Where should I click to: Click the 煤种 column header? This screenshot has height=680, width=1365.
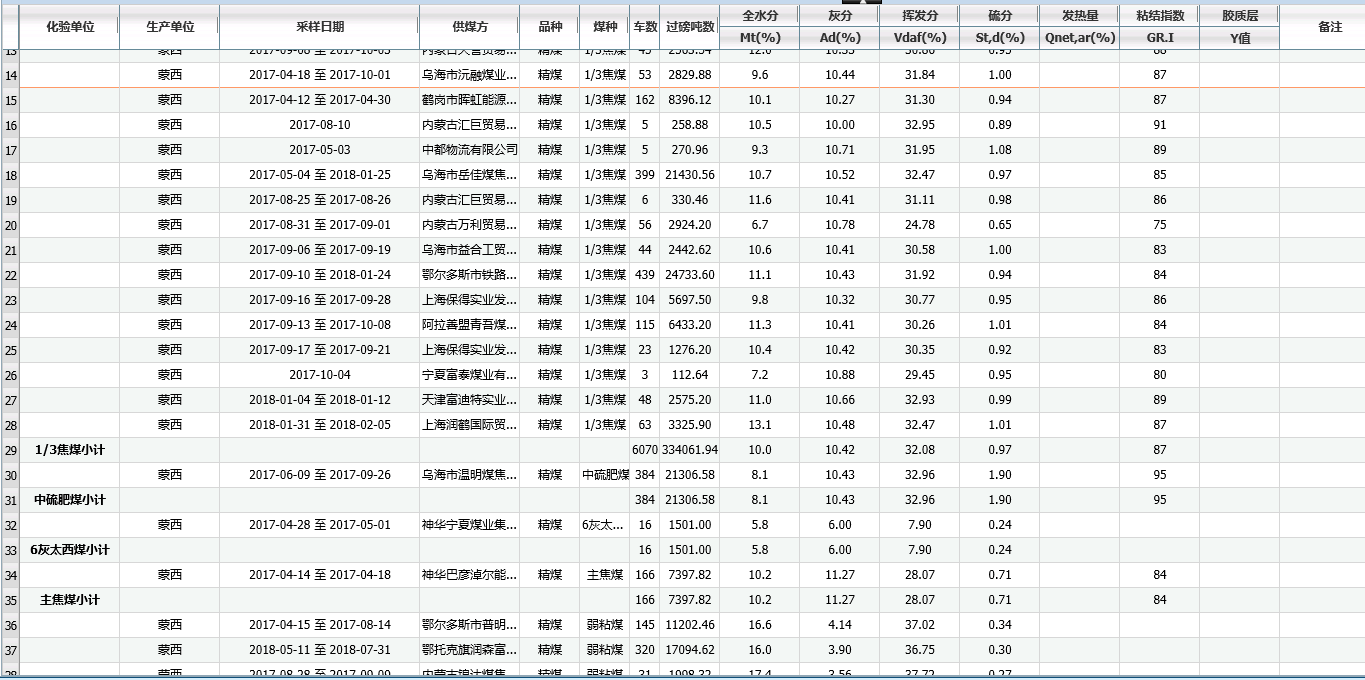click(x=604, y=27)
